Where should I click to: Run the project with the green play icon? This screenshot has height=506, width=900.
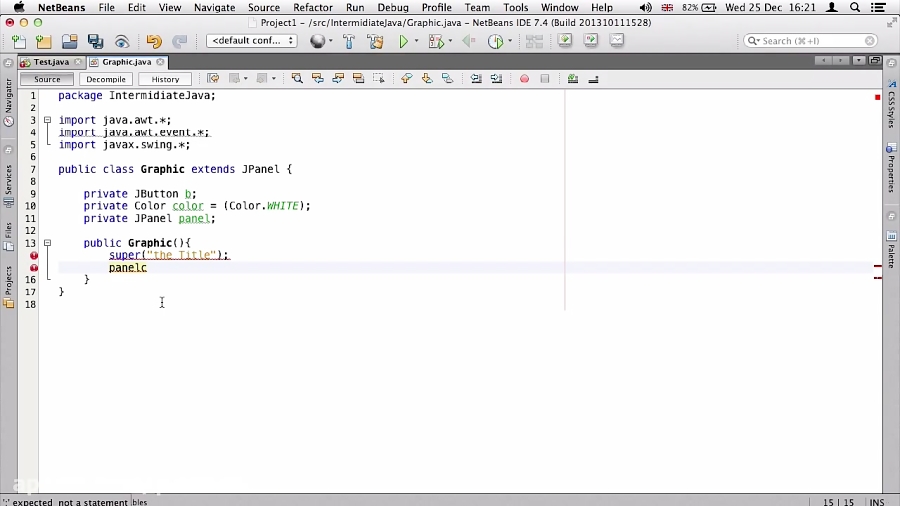click(x=404, y=41)
